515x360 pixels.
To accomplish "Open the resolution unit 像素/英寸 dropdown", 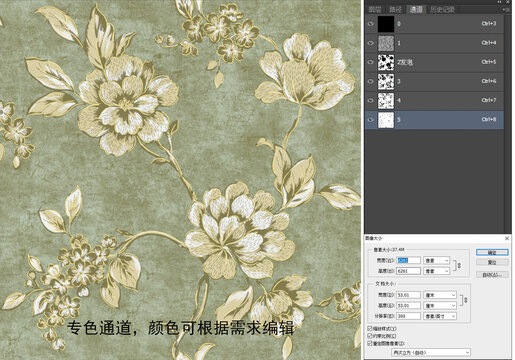I will [x=440, y=316].
